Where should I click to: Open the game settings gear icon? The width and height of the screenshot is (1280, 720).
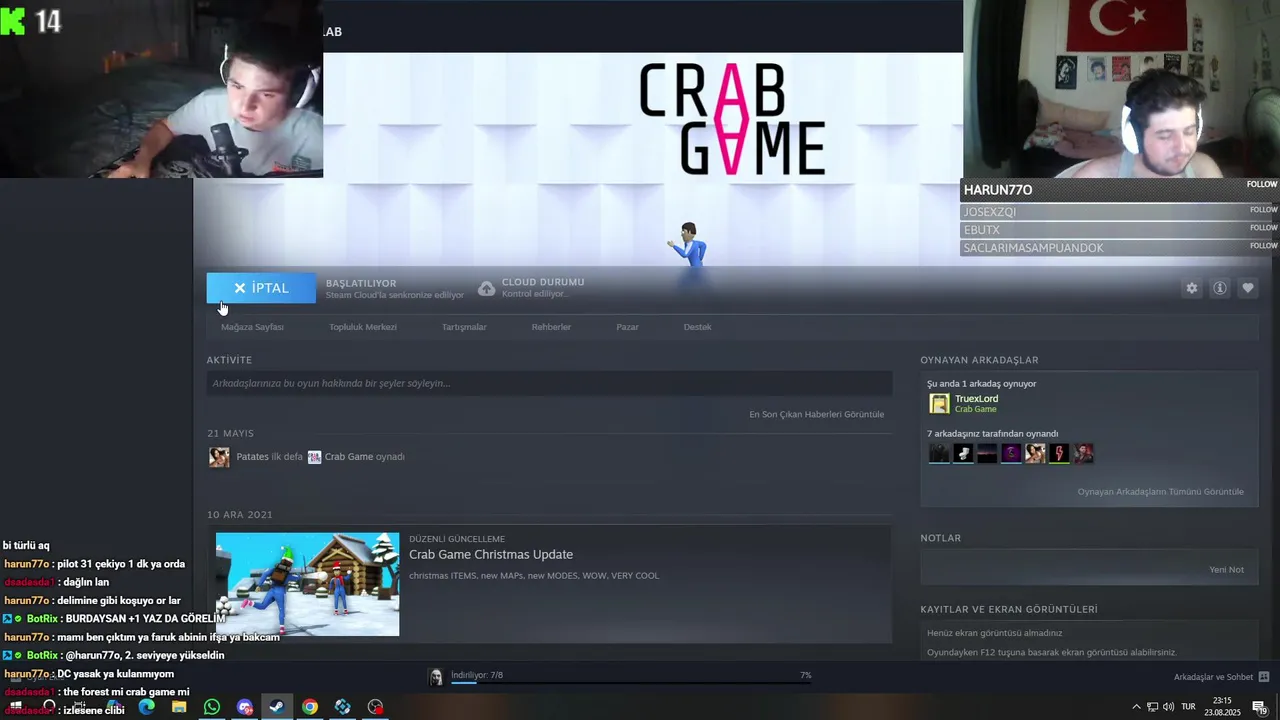(1191, 288)
